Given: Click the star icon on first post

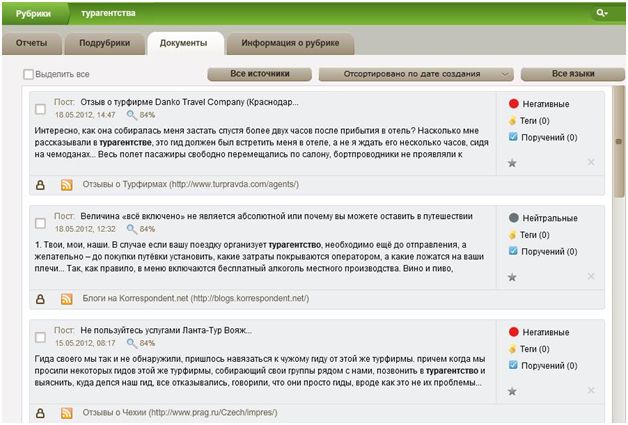Looking at the screenshot, I should pos(512,162).
